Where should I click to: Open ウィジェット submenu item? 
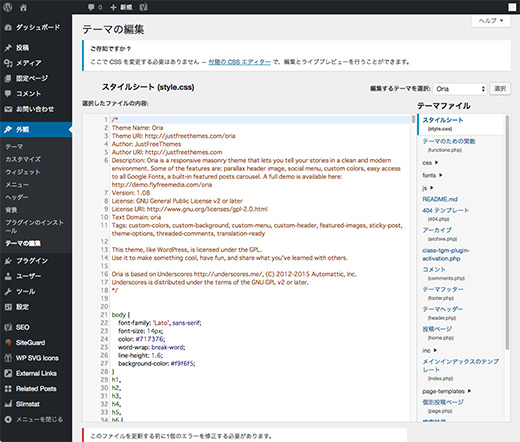(23, 172)
